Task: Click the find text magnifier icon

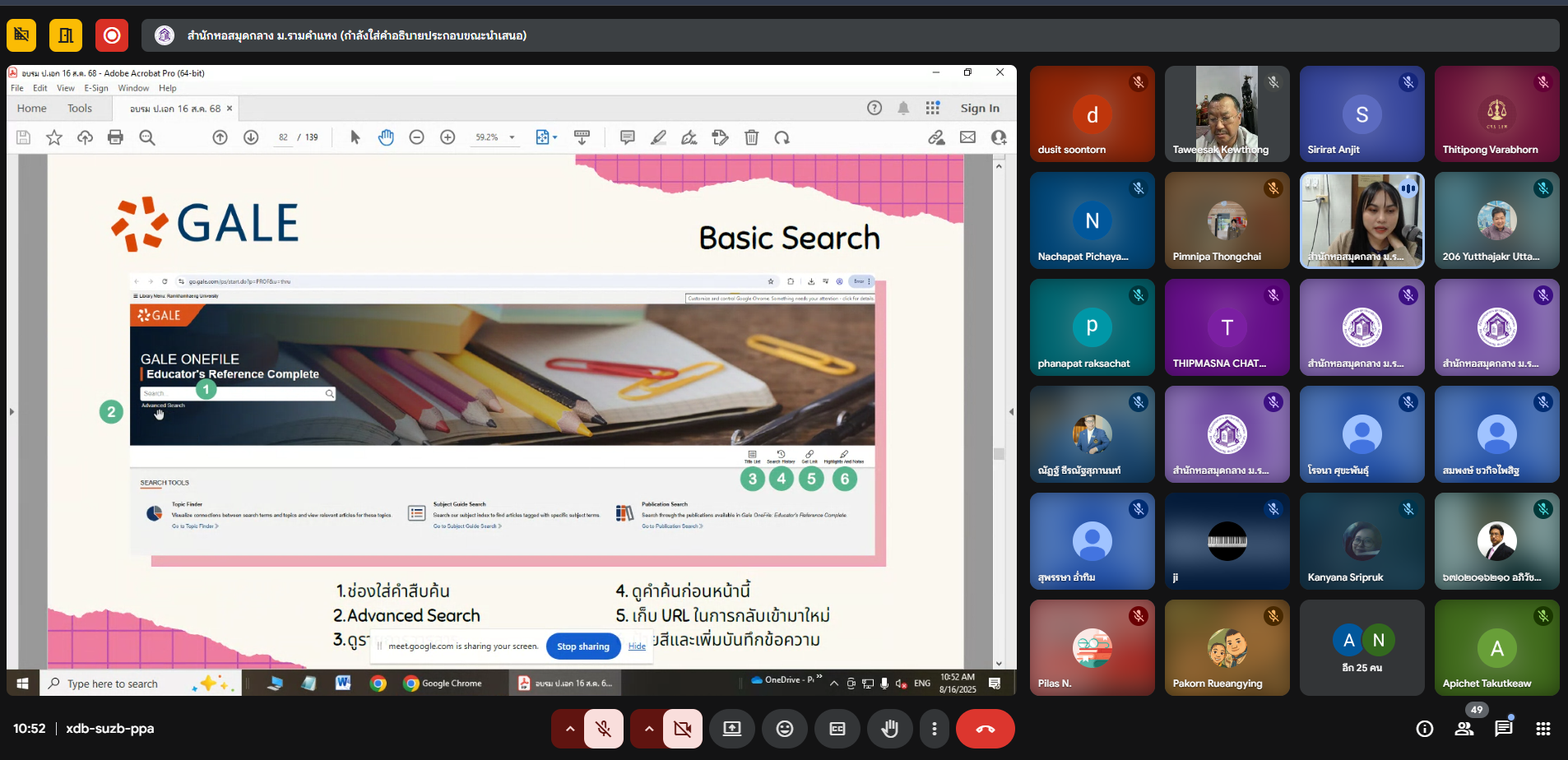Action: coord(147,137)
